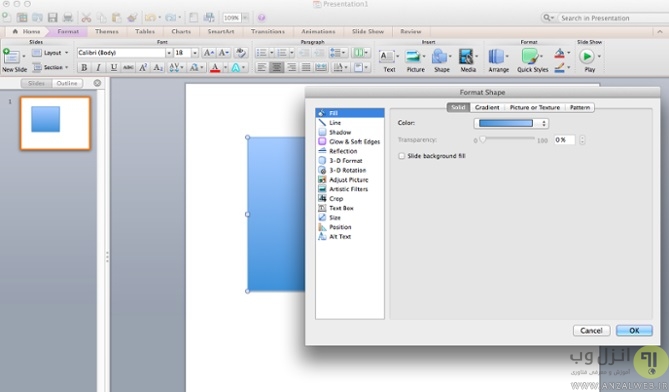
Task: Open the SmartArt tab
Action: (221, 32)
